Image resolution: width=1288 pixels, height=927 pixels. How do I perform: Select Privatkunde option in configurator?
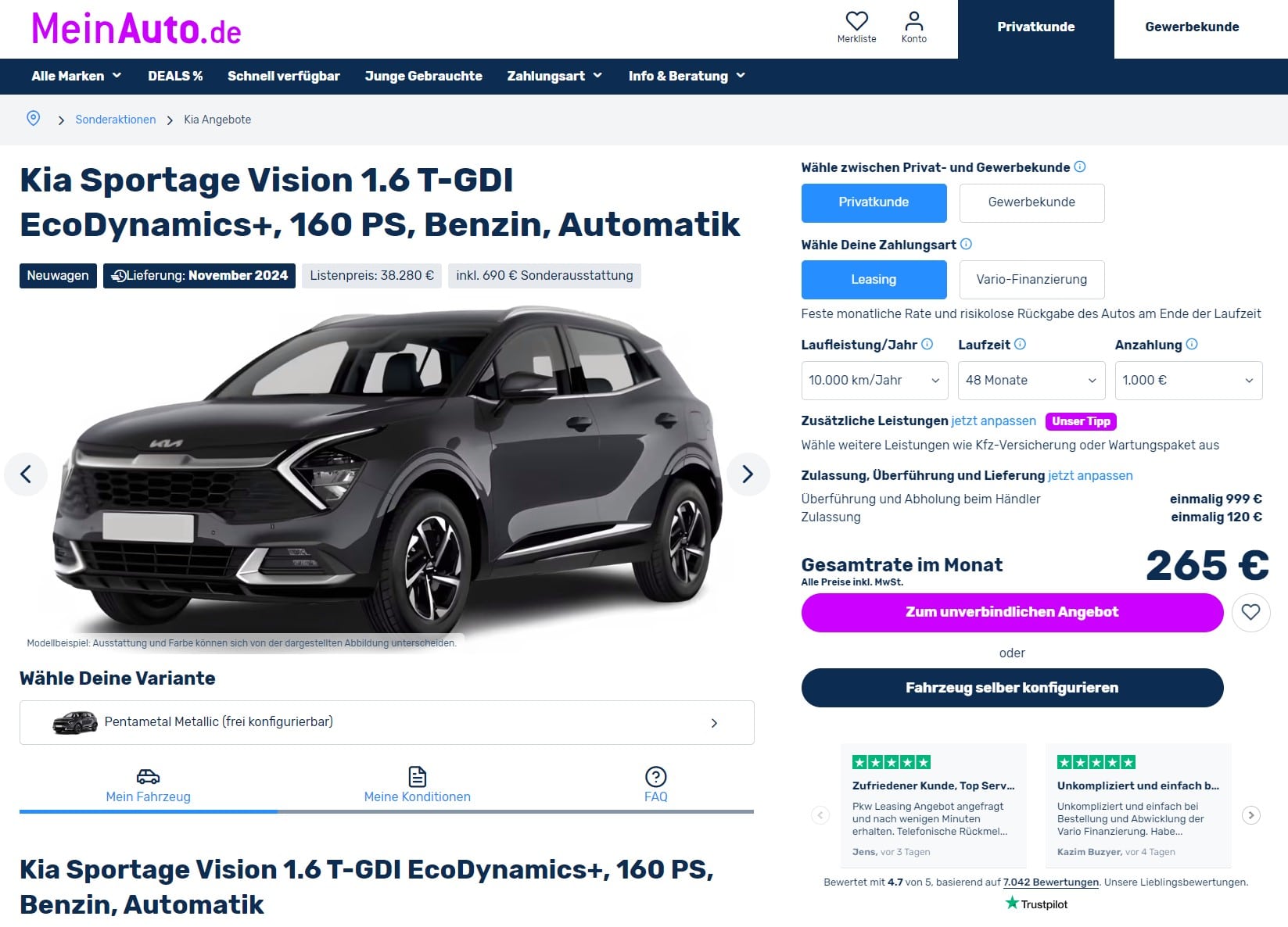click(x=874, y=202)
